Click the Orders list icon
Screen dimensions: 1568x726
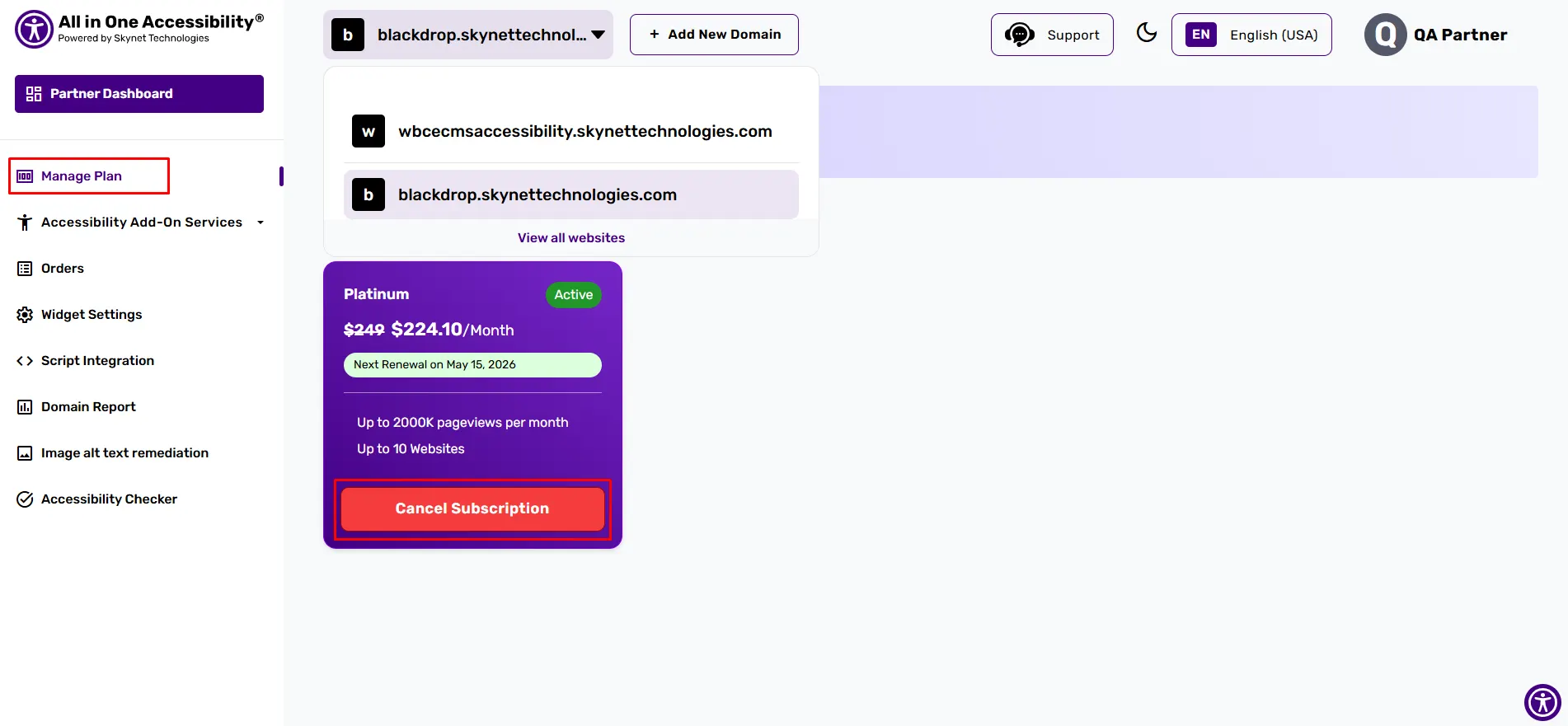click(25, 269)
